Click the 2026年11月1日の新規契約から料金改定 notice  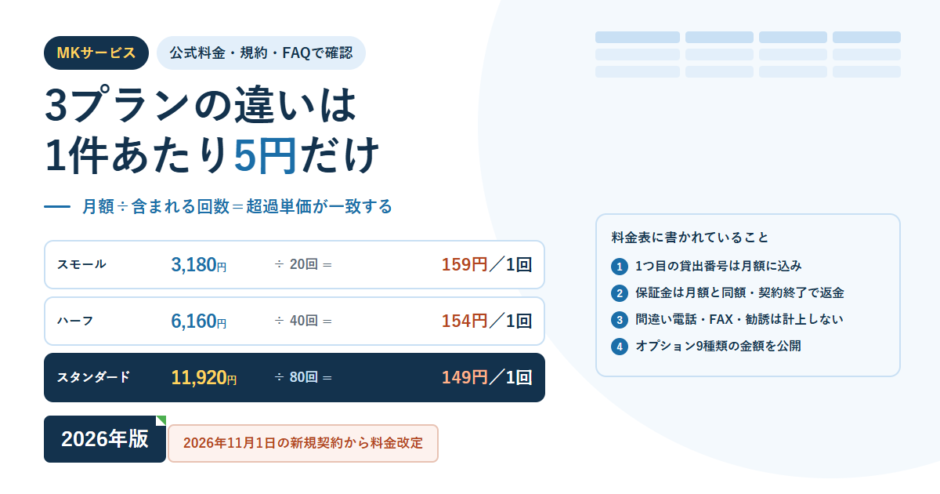pos(303,443)
